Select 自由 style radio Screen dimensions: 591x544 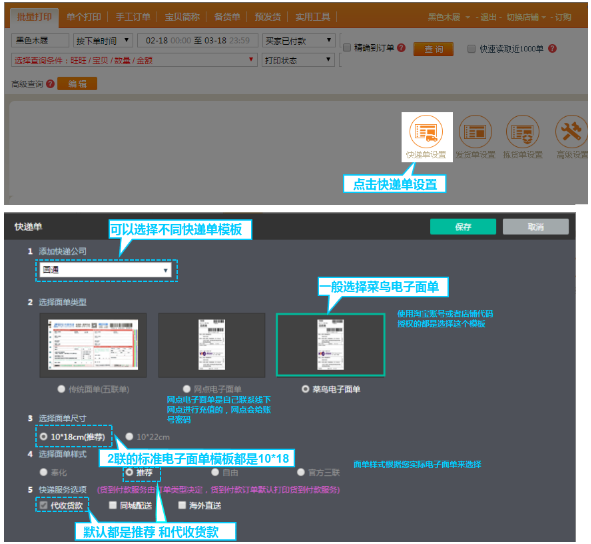point(215,472)
